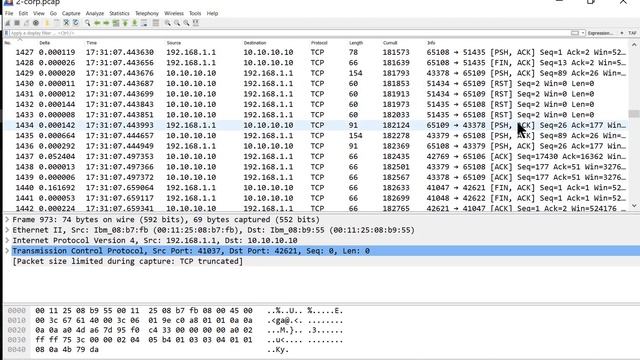This screenshot has height=360, width=640.
Task: Open a capture file
Action: [x=47, y=23]
